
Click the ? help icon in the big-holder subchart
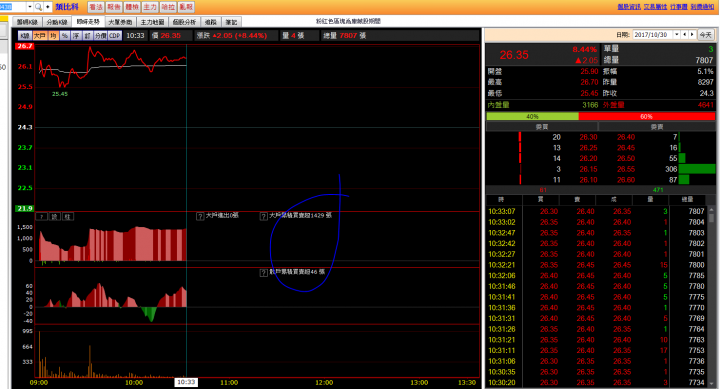[x=41, y=216]
